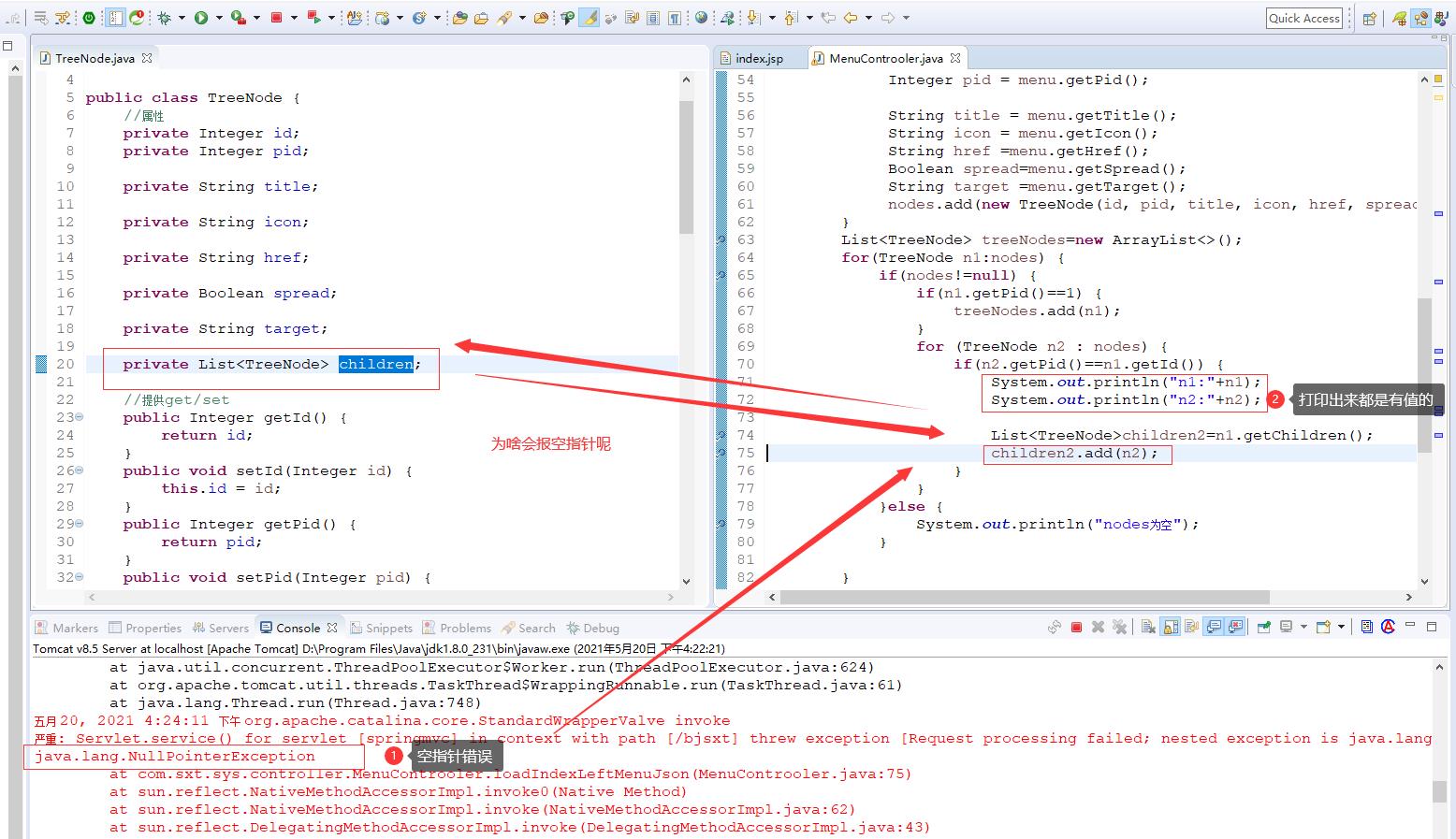Open the Servers view tab
This screenshot has height=839, width=1456.
[221, 628]
